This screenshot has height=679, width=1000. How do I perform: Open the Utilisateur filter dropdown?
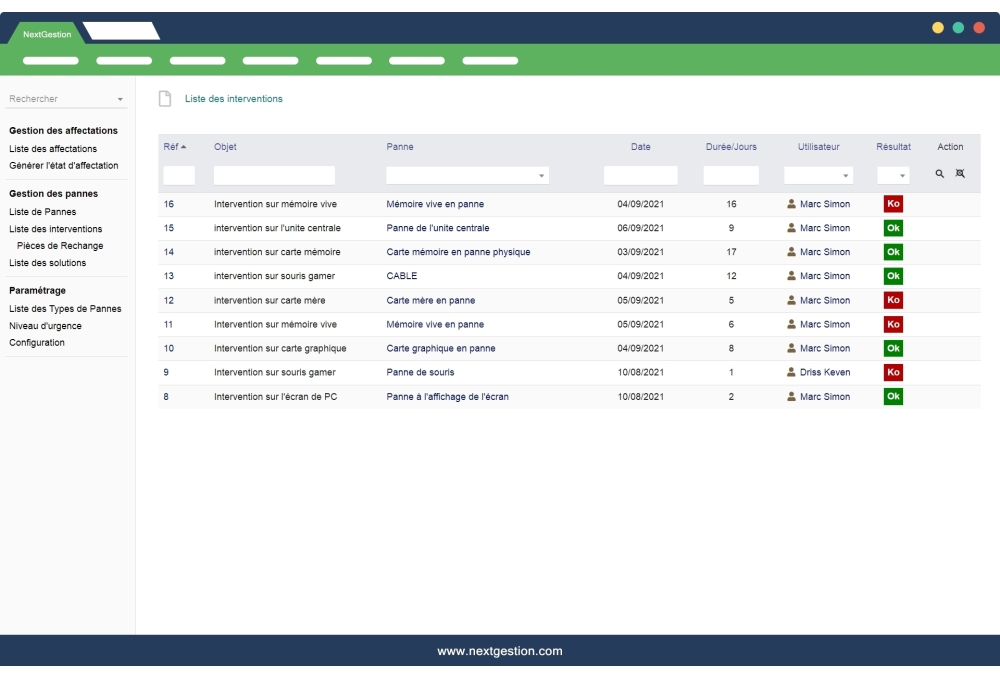[840, 174]
